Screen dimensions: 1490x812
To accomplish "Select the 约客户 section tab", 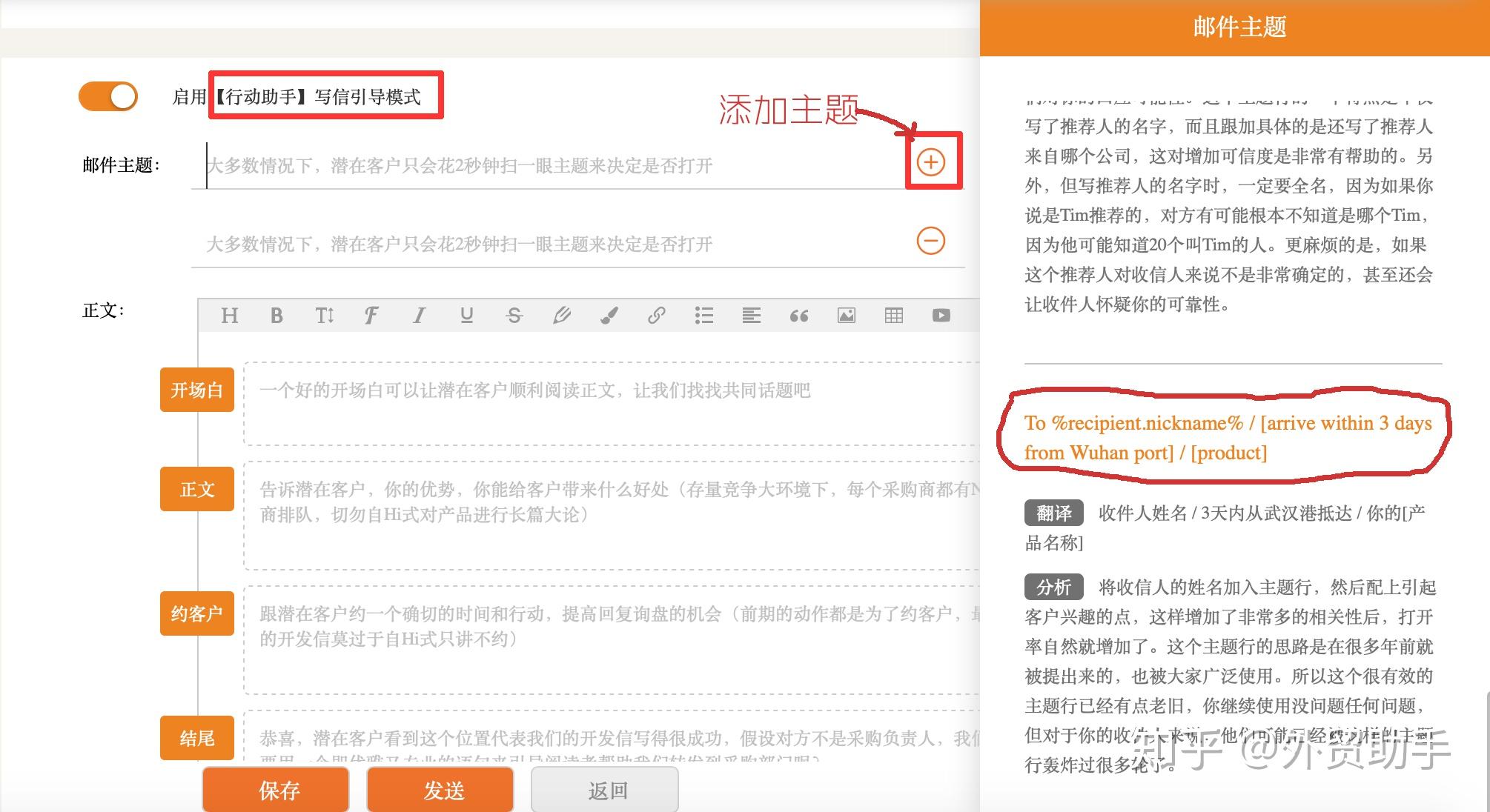I will (x=196, y=613).
